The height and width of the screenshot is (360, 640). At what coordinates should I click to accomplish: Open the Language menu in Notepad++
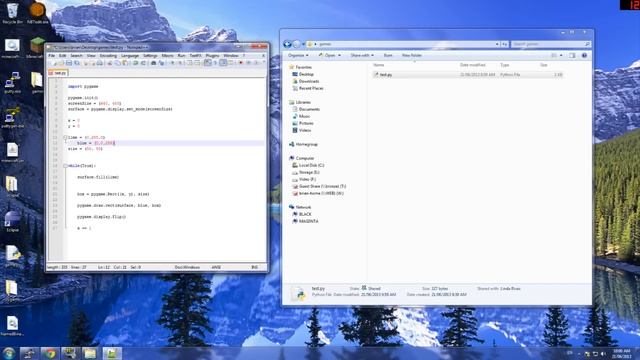click(130, 56)
